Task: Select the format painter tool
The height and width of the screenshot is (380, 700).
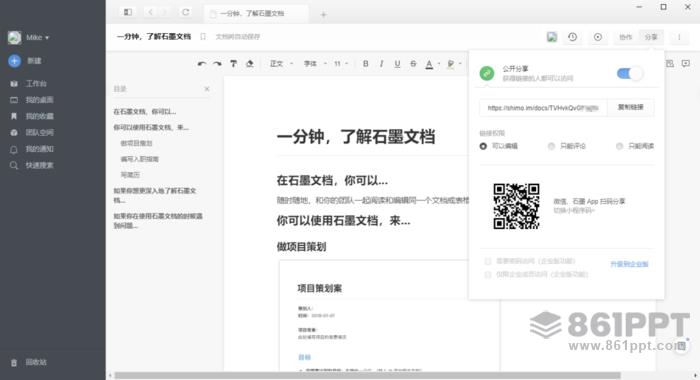Action: tap(233, 64)
